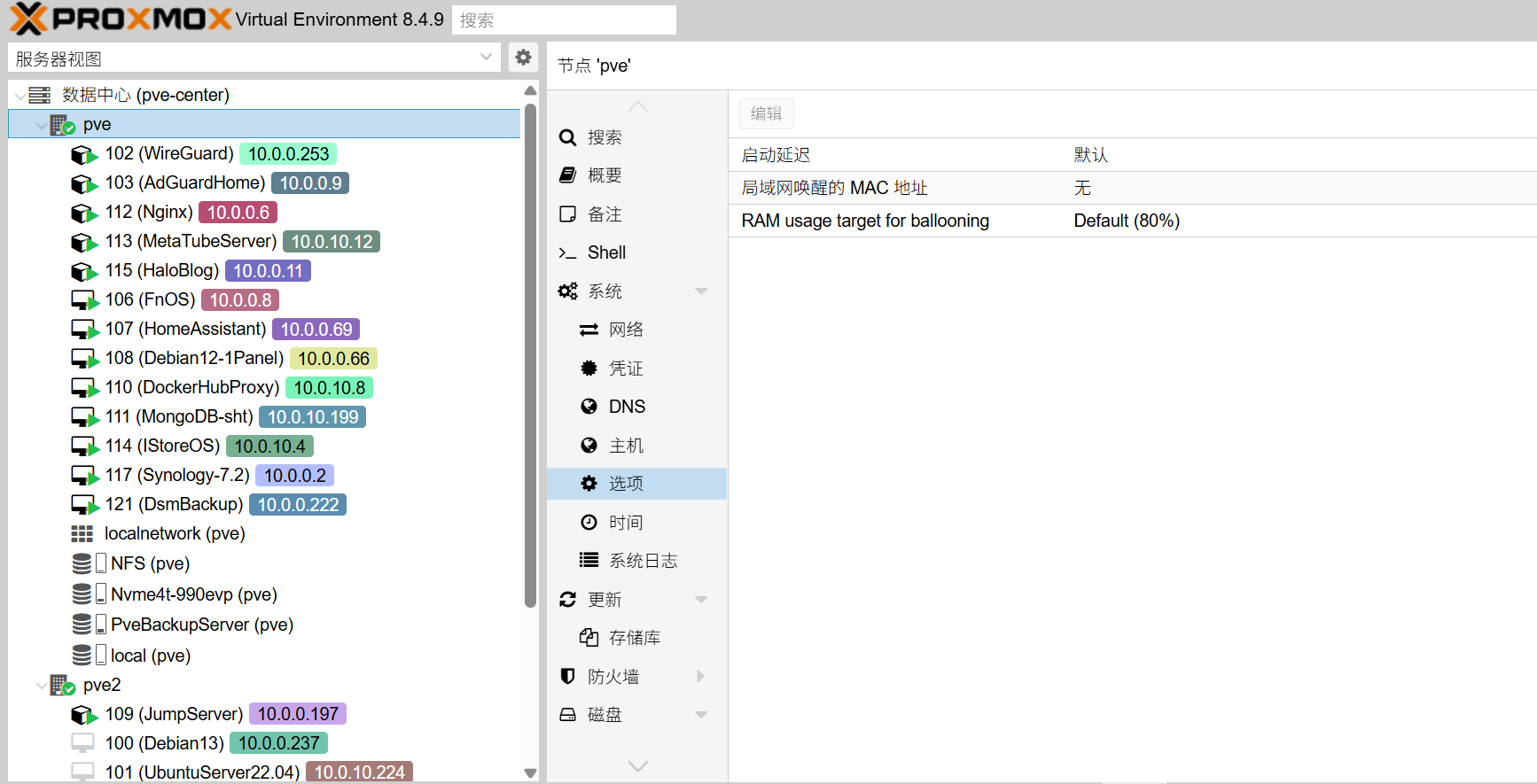1537x784 pixels.
Task: Click the 10.0.0.6 tag on Nginx
Action: click(238, 213)
